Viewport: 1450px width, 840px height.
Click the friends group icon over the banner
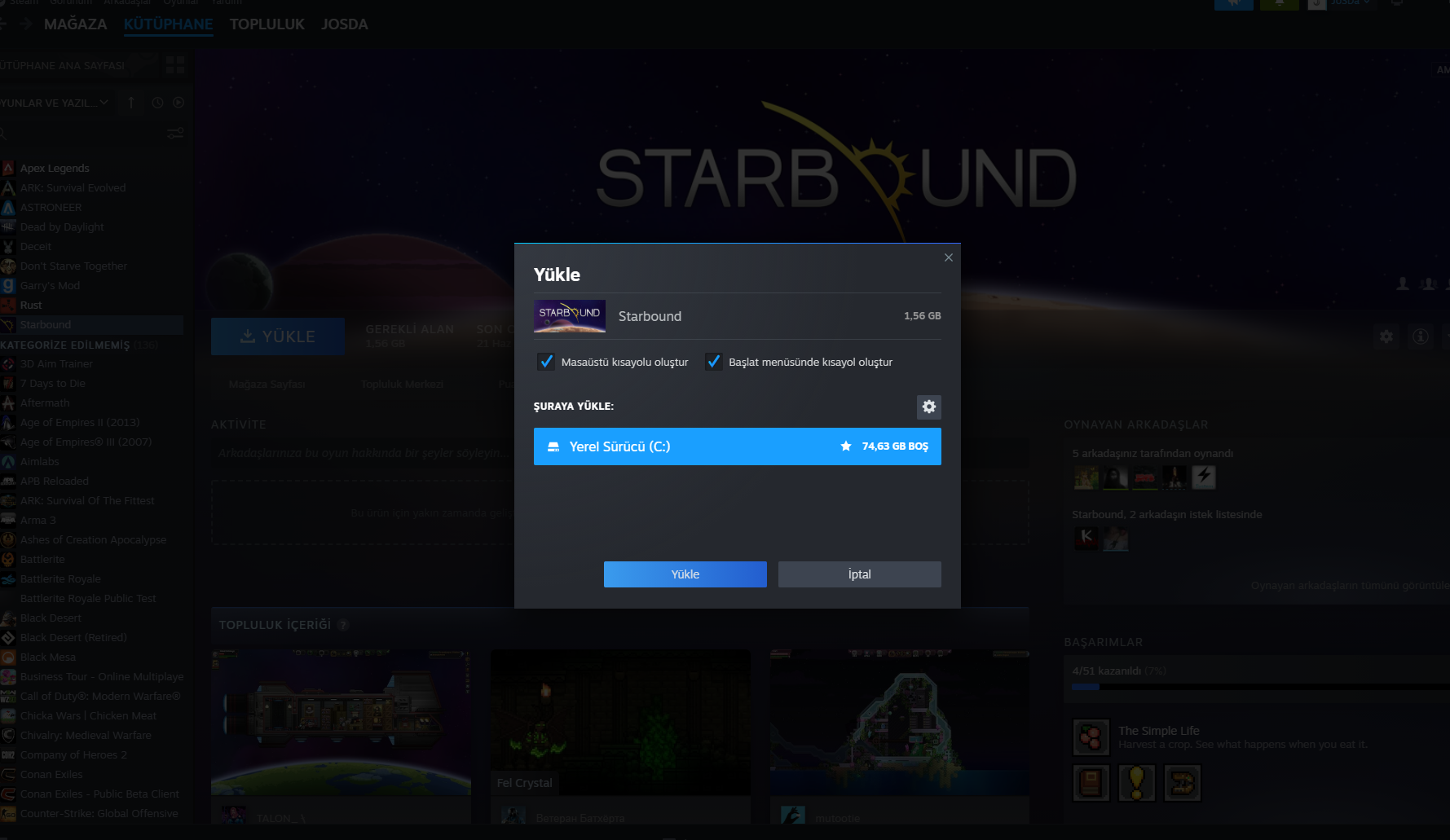point(1428,284)
